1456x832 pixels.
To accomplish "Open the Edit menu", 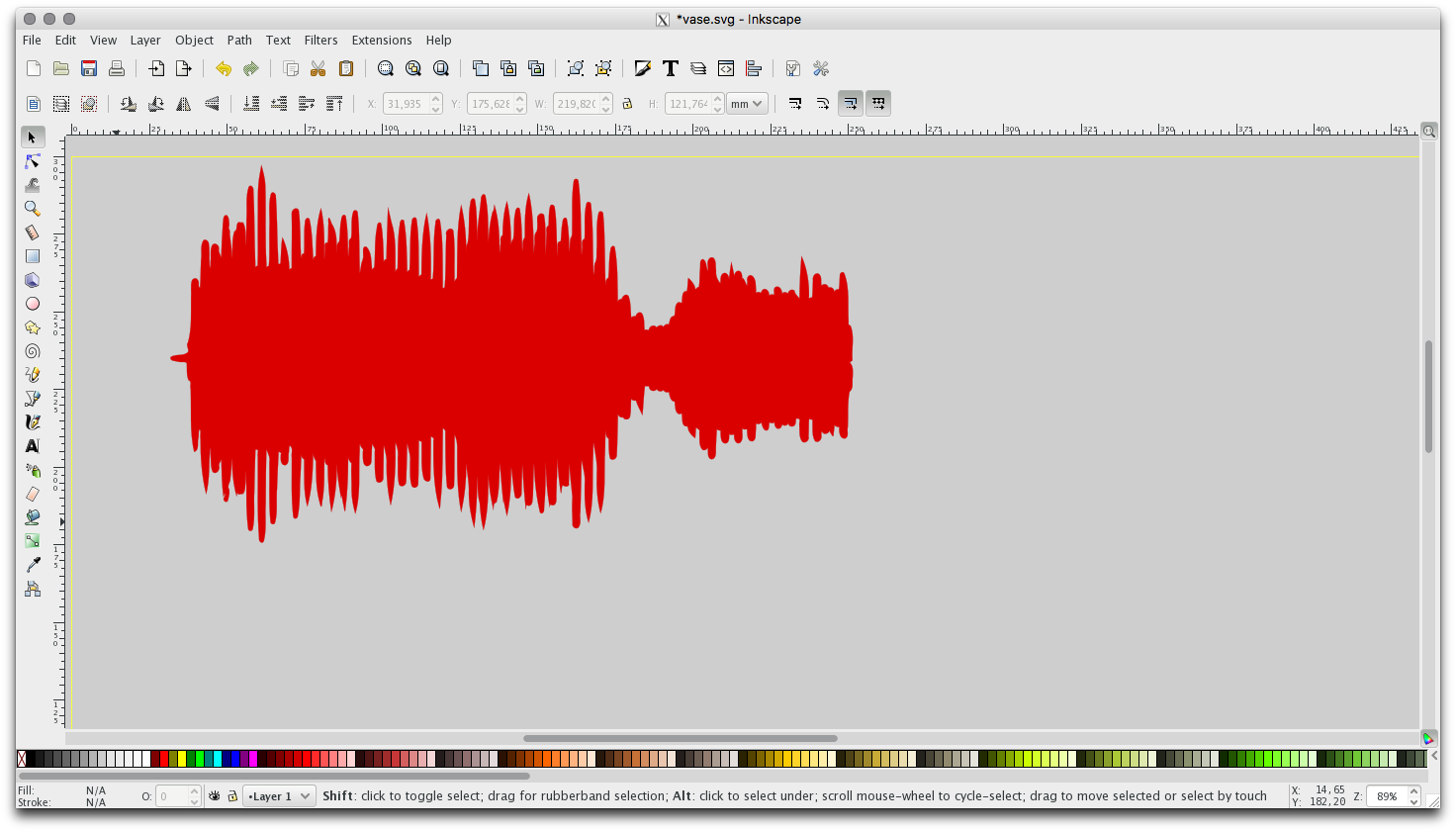I will click(x=65, y=41).
